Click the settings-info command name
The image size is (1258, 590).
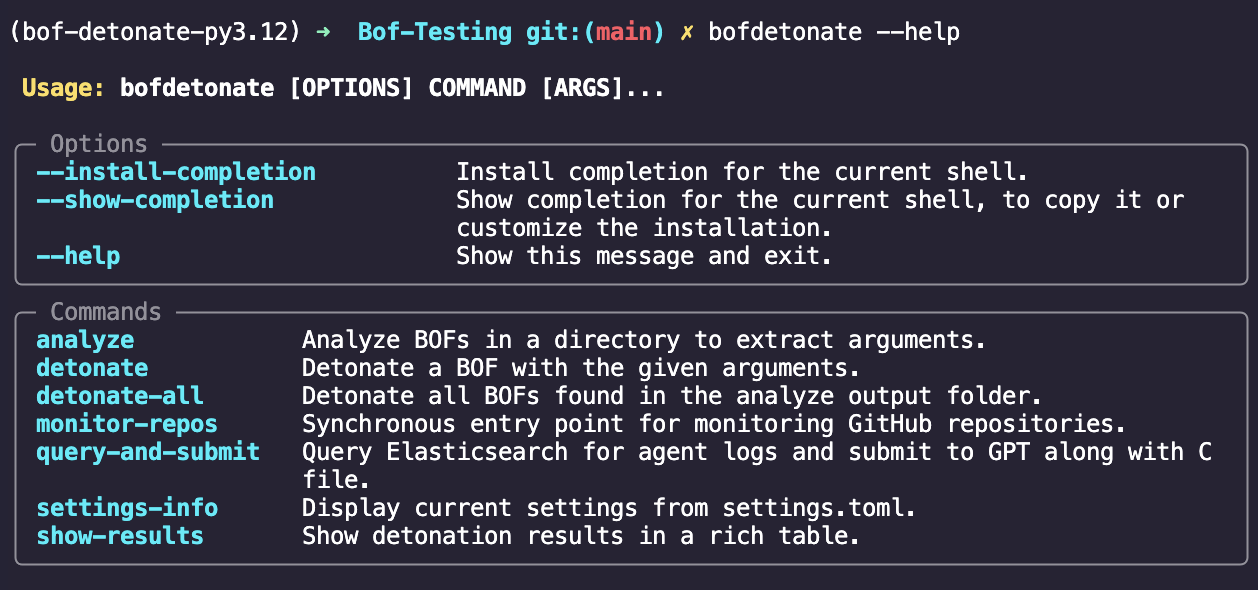pos(127,508)
